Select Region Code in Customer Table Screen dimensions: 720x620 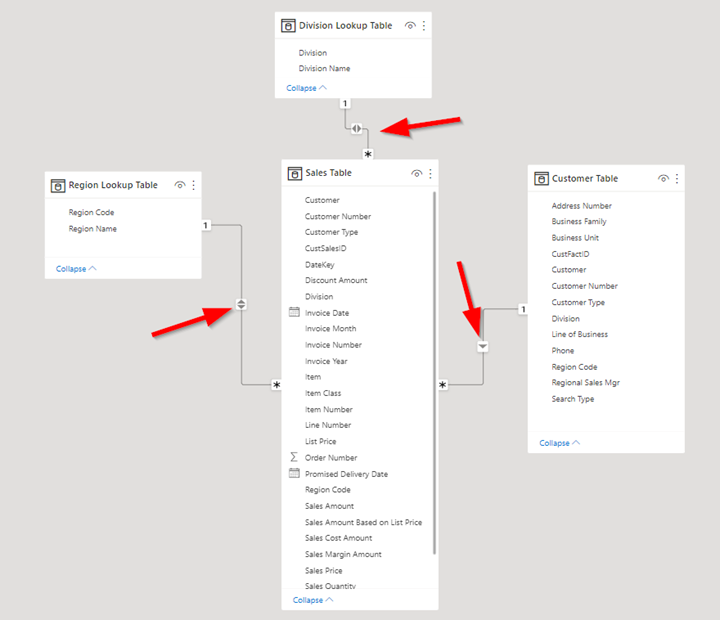(x=574, y=367)
